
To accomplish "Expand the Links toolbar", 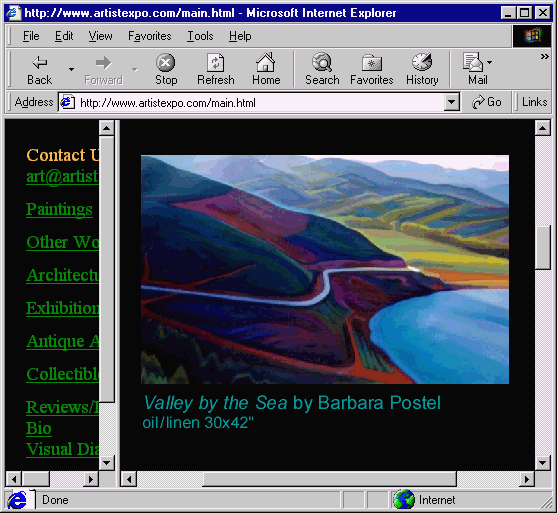I will point(534,102).
